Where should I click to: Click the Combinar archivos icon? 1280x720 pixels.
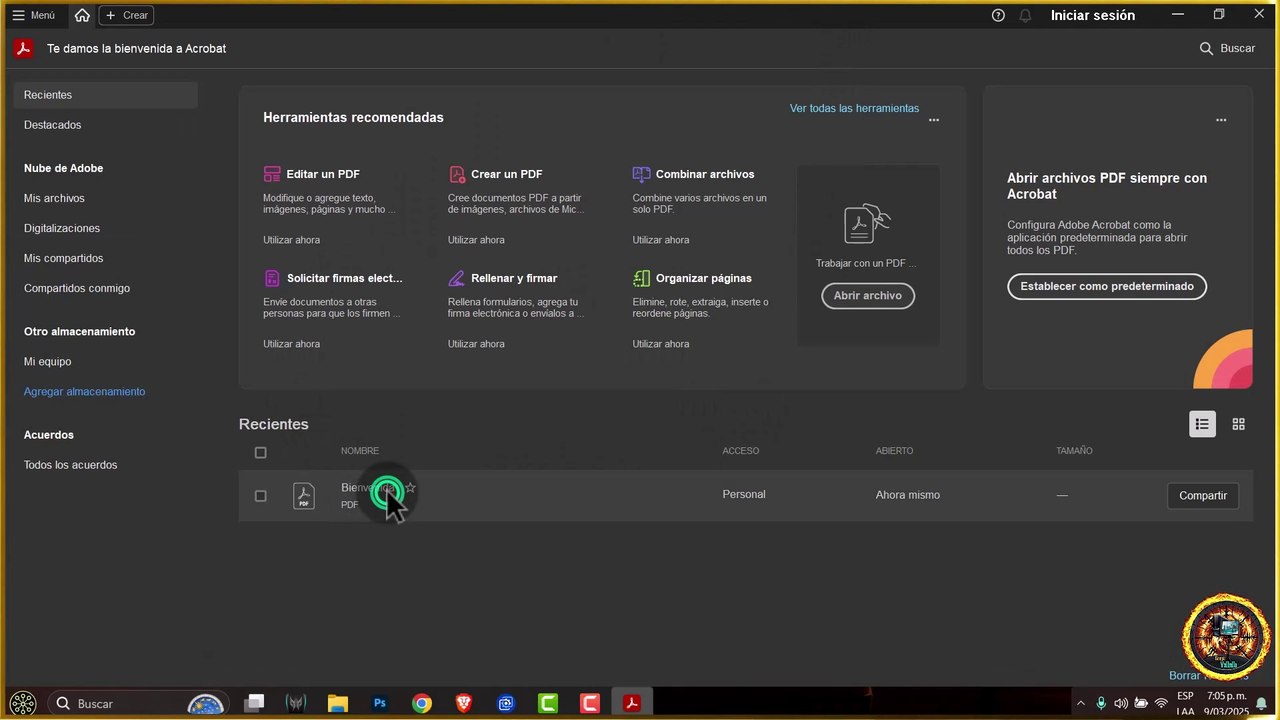click(641, 174)
